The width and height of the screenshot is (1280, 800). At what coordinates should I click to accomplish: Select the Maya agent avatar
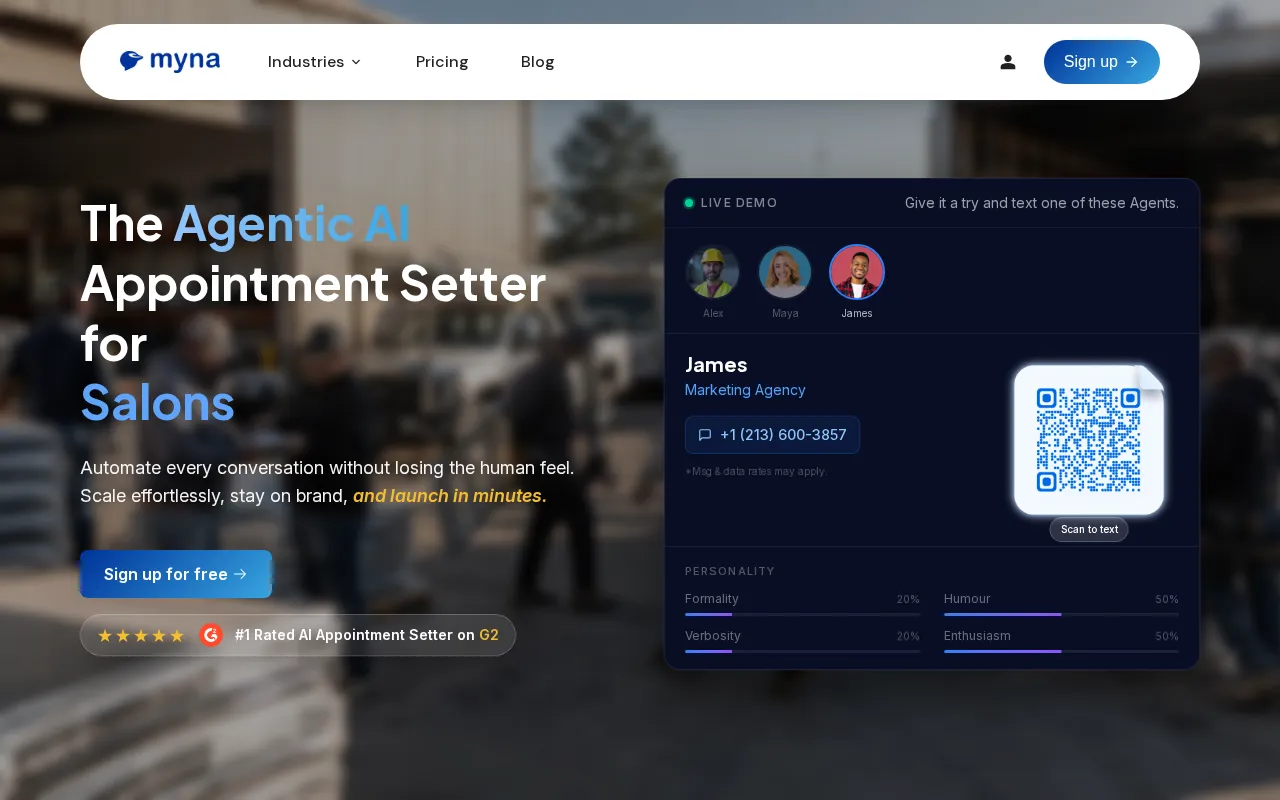(785, 272)
